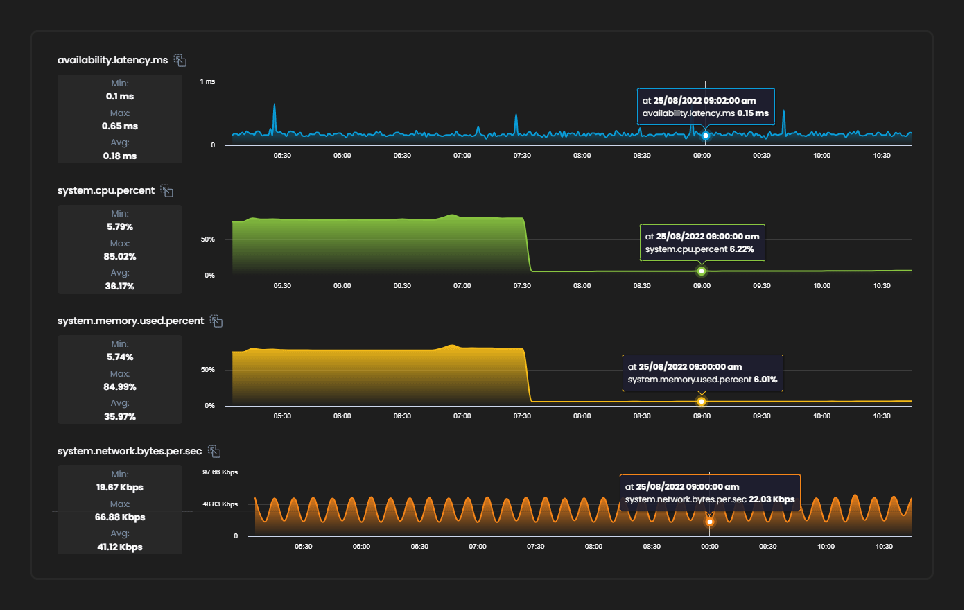Select the yellow data point on memory chart
Screen dimensions: 964x610
click(x=701, y=402)
